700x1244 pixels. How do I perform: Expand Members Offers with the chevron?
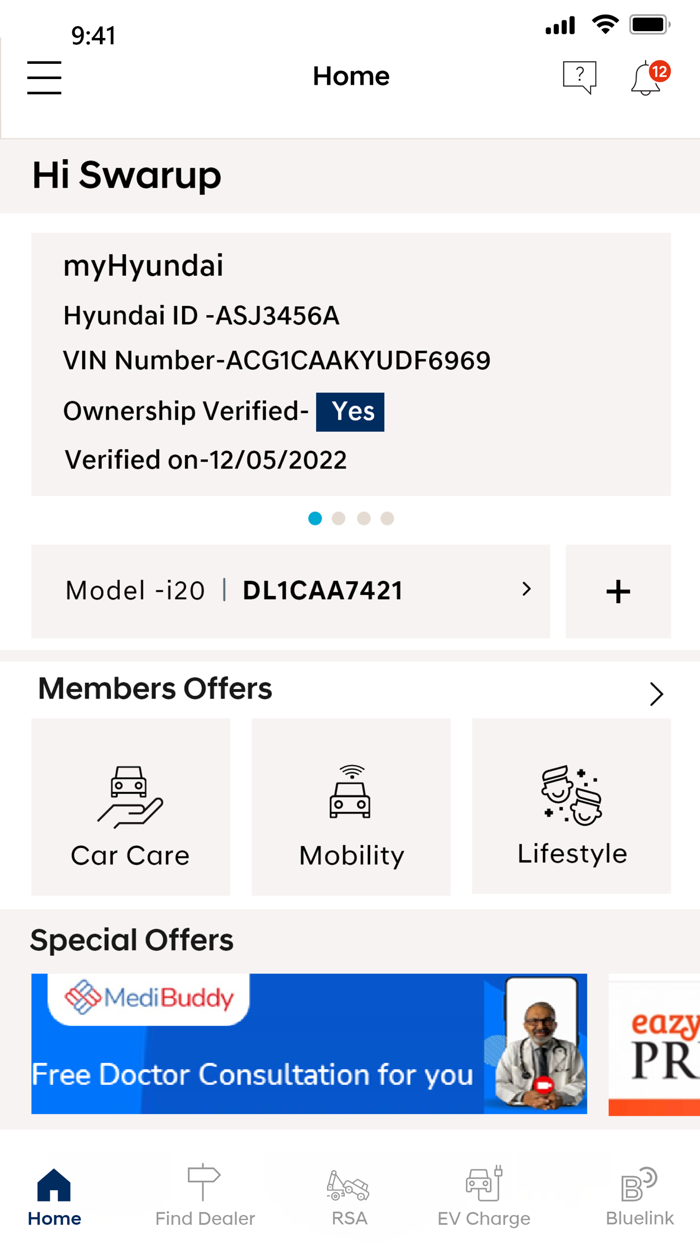pos(656,693)
